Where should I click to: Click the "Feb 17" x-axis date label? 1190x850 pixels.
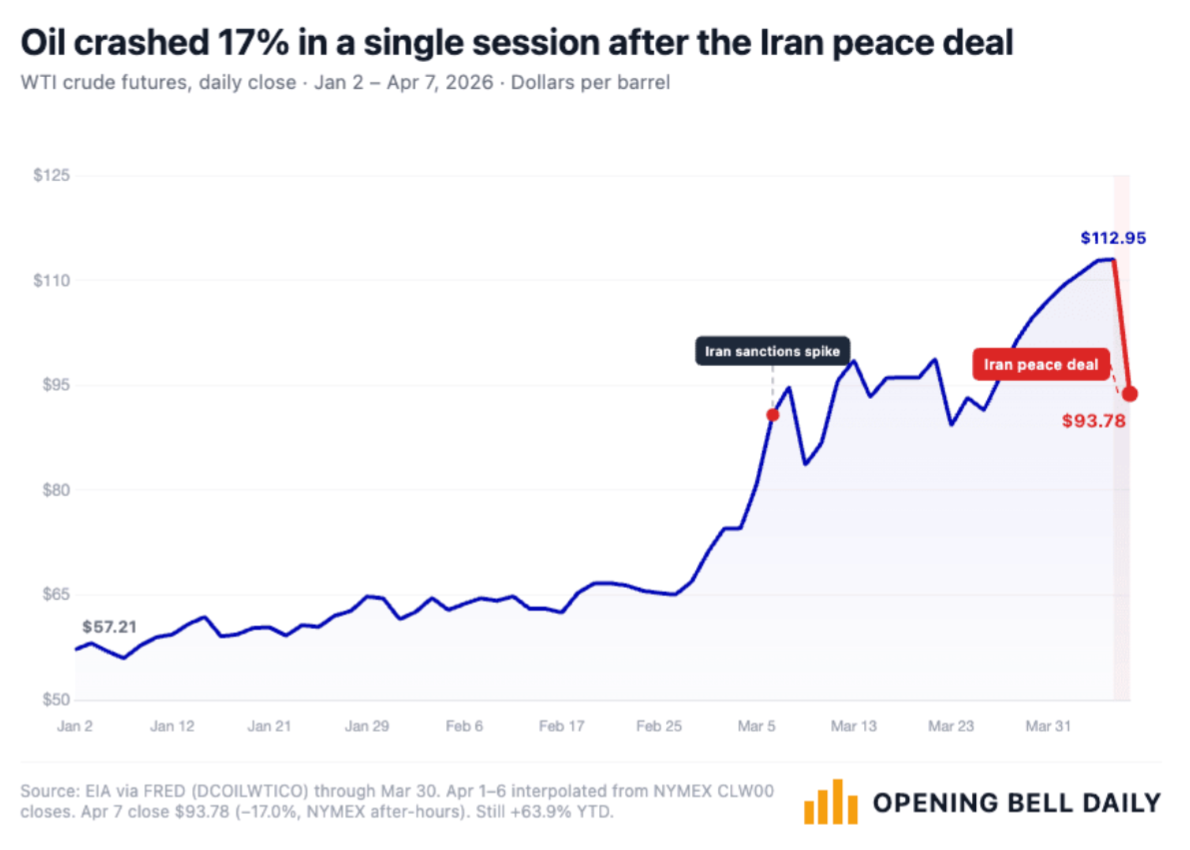562,727
